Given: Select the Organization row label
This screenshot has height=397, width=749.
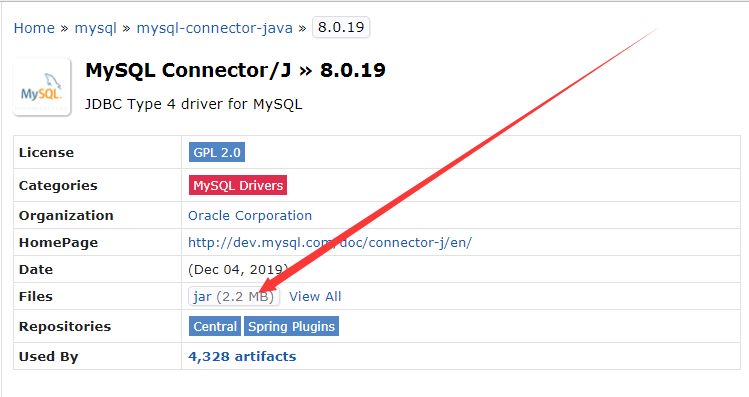Looking at the screenshot, I should pyautogui.click(x=66, y=215).
